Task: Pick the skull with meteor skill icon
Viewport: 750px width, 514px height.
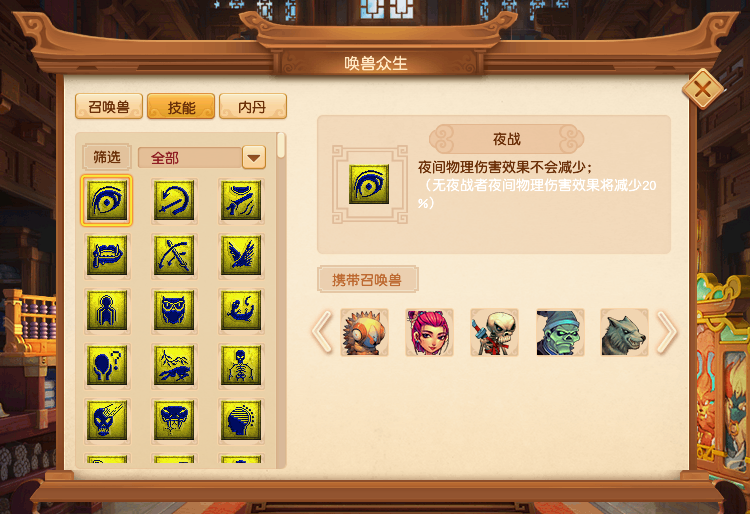Action: coord(107,420)
